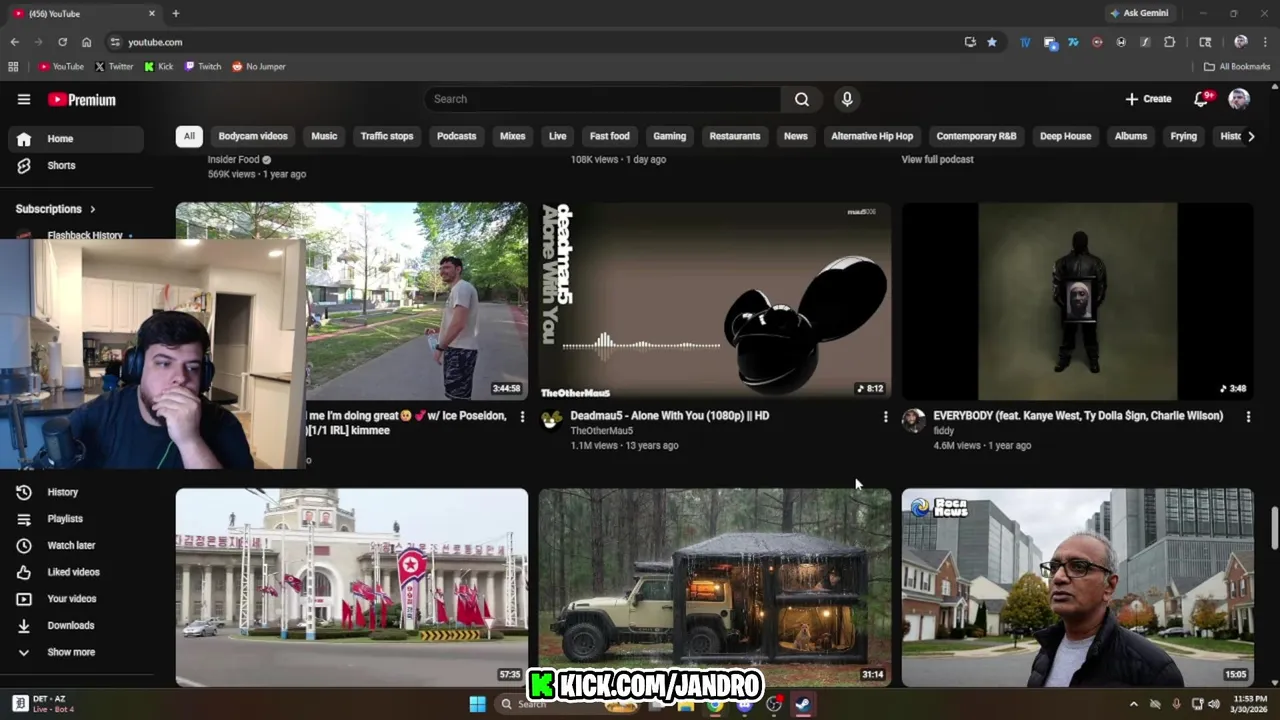
Task: Click the install app icon in address bar
Action: click(x=970, y=42)
